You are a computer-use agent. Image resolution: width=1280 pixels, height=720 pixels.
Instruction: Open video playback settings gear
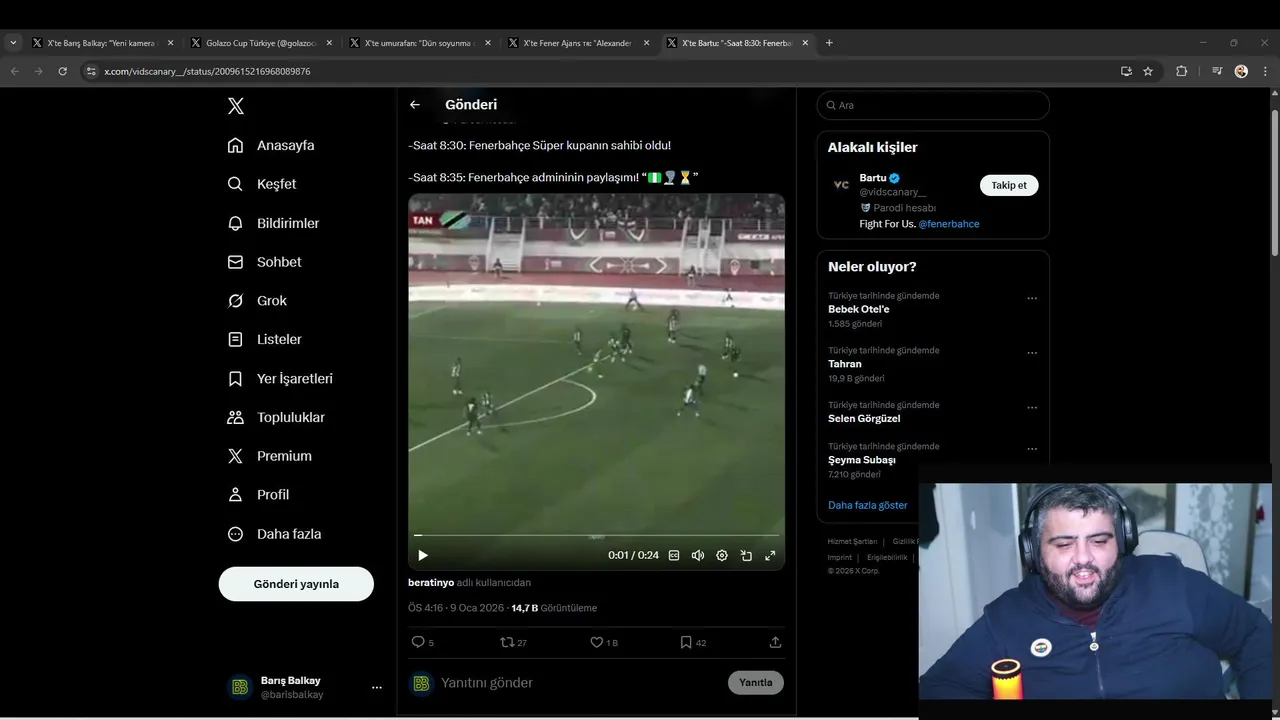pos(722,555)
